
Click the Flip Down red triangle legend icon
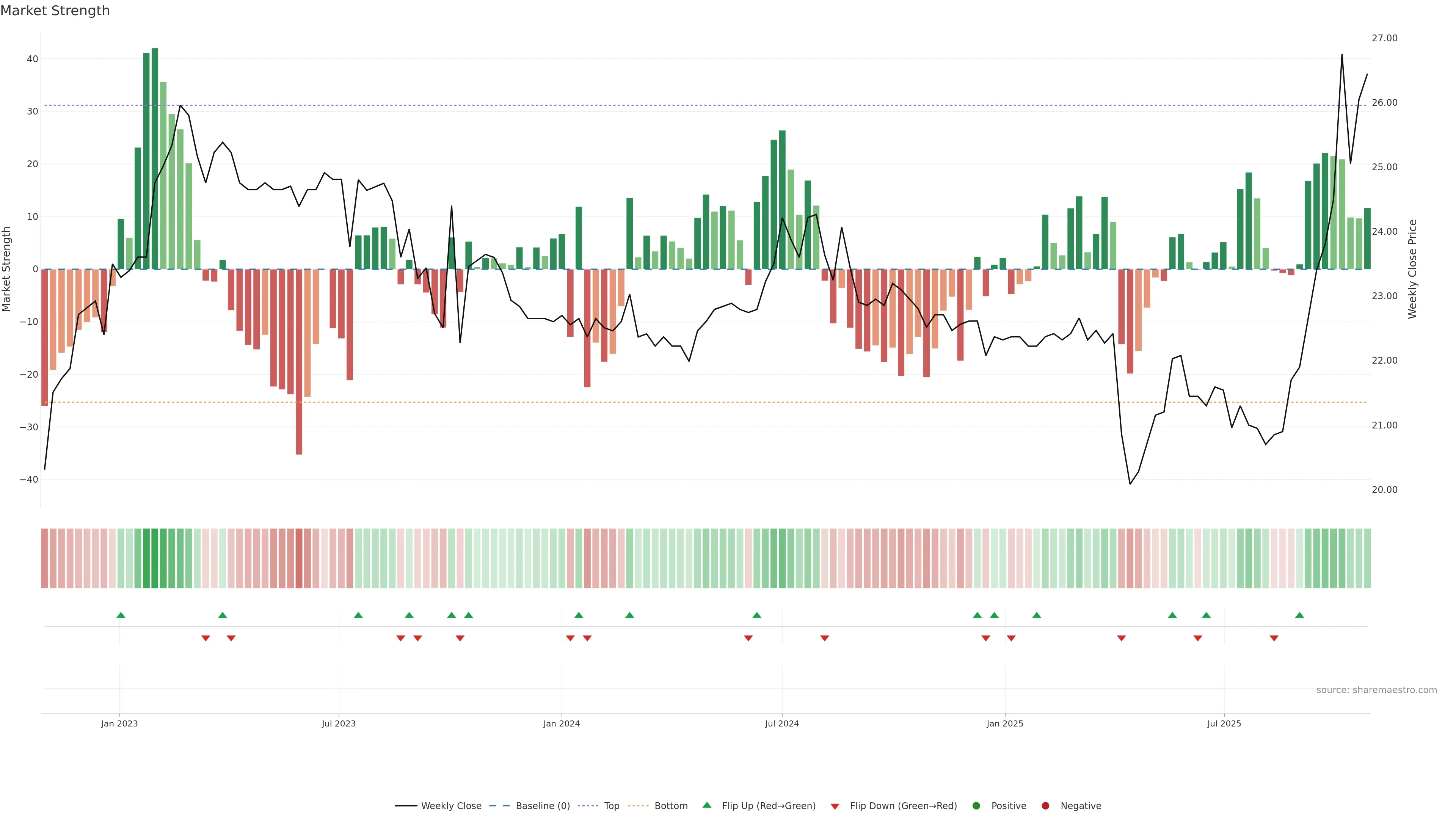(835, 806)
